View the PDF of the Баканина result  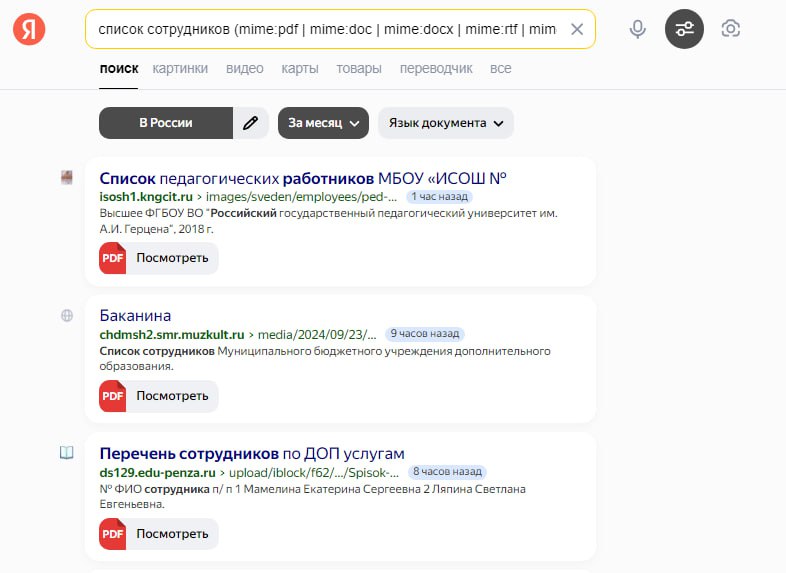pos(158,396)
